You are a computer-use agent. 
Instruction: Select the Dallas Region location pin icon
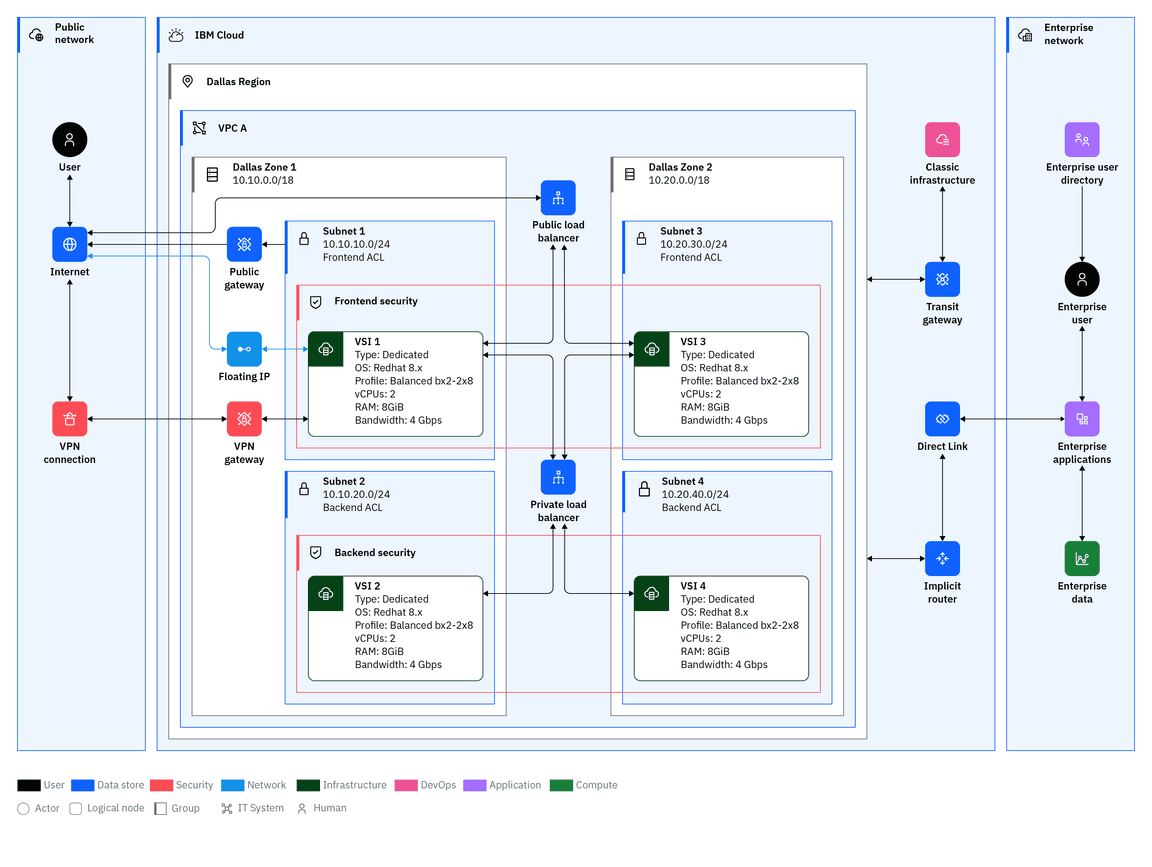click(x=188, y=82)
